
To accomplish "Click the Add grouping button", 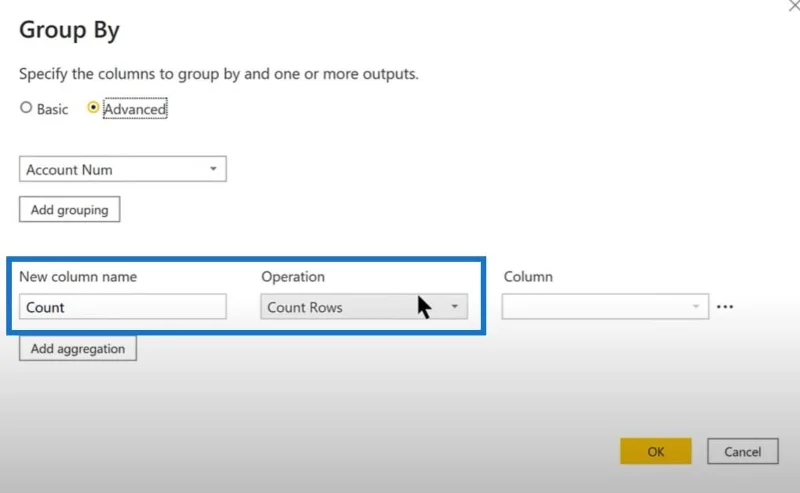I will click(69, 209).
